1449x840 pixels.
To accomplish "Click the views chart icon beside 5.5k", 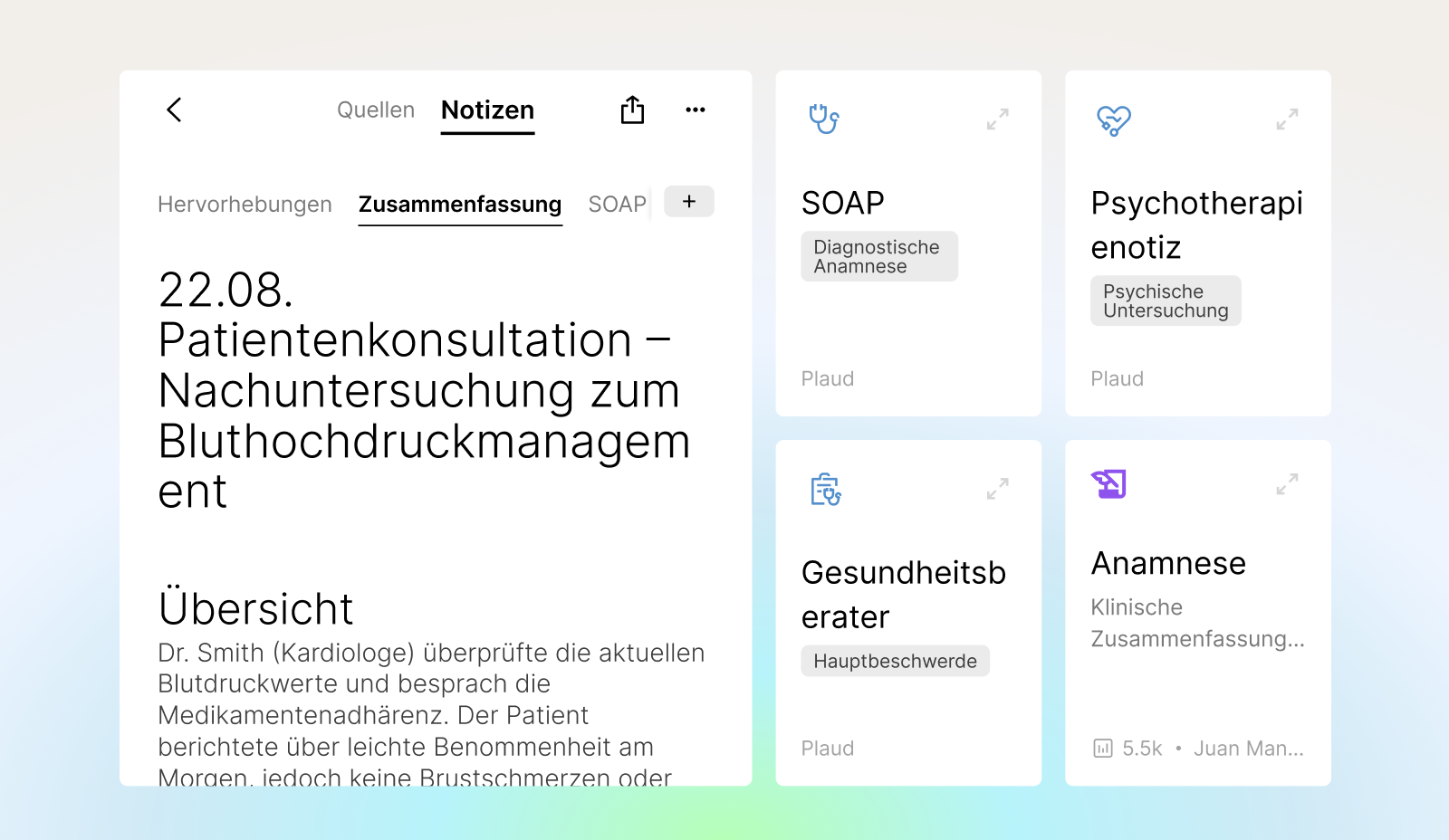I will click(x=1102, y=749).
